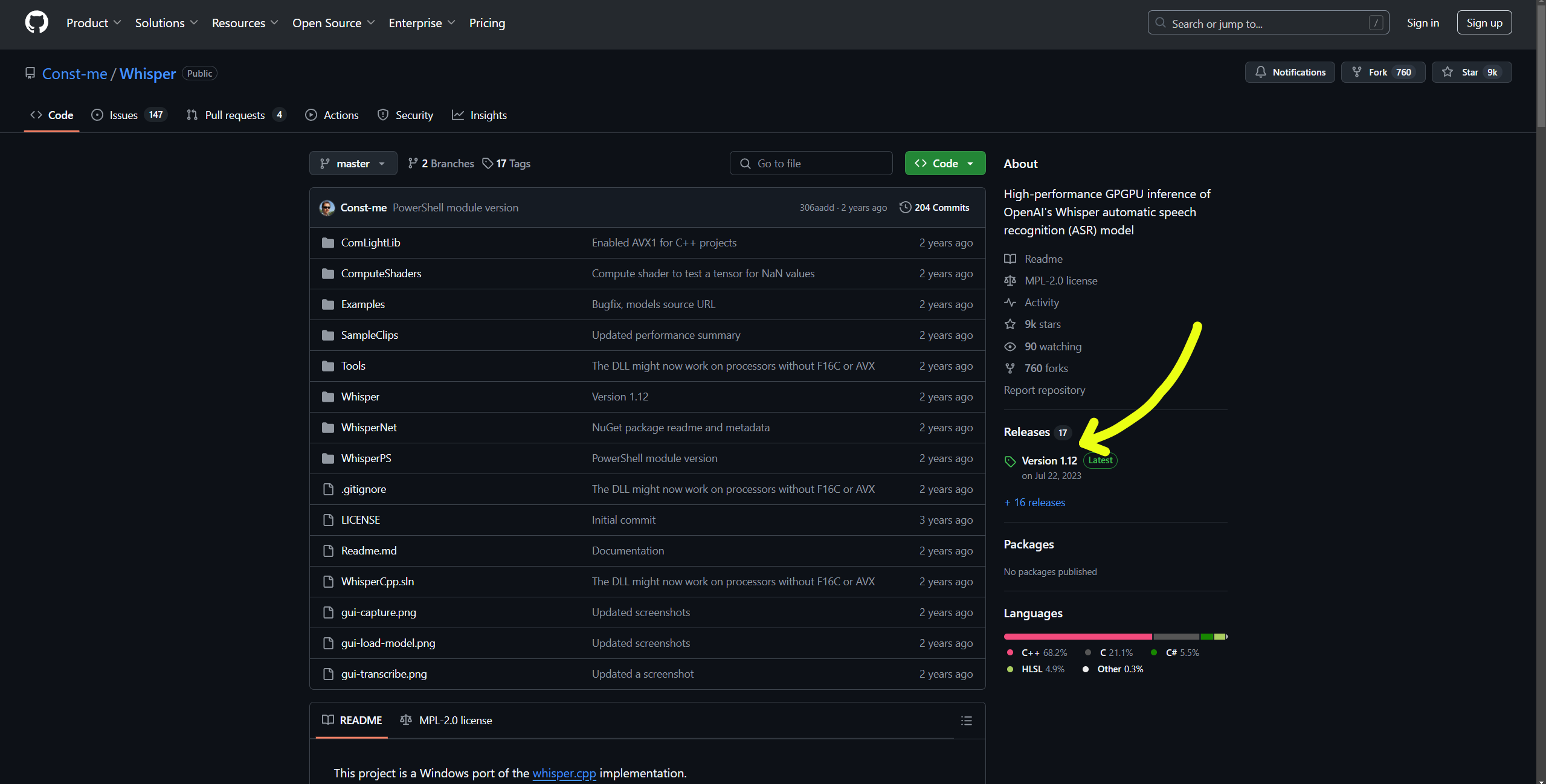Screen dimensions: 1546x784
Task: Switch to the Insights tab
Action: (x=479, y=115)
